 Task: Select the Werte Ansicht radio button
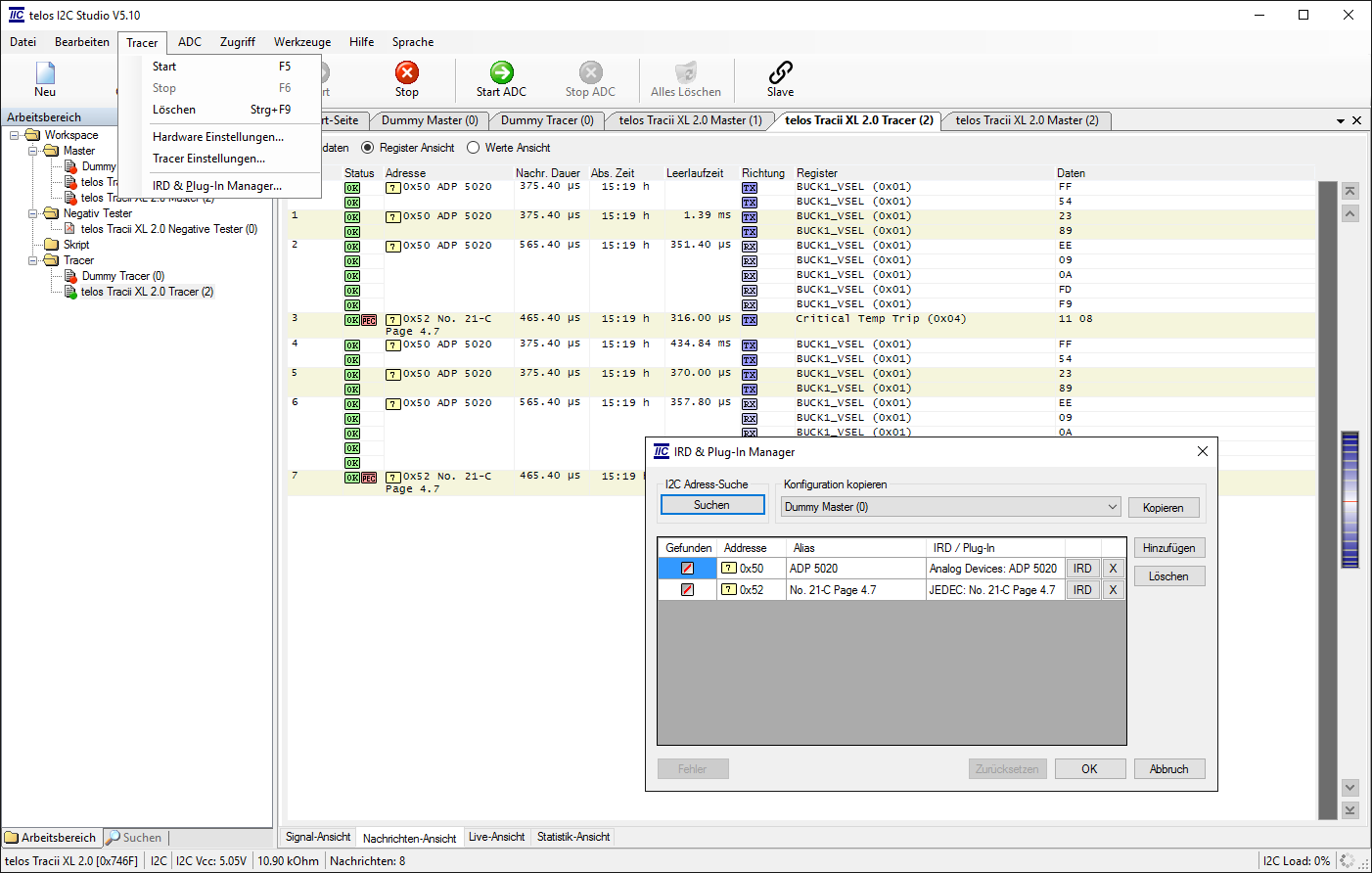(x=474, y=148)
